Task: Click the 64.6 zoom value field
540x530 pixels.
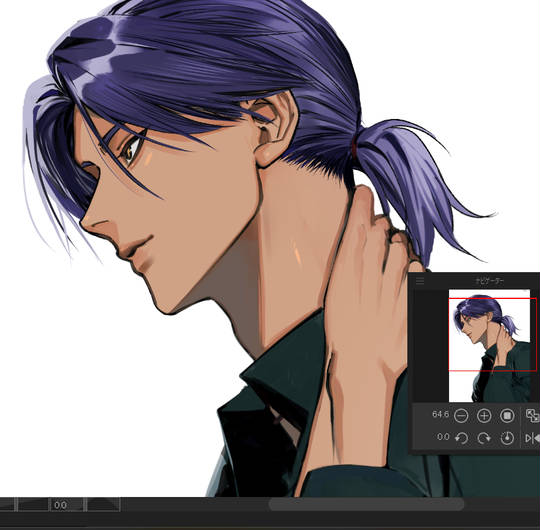Action: pyautogui.click(x=440, y=414)
